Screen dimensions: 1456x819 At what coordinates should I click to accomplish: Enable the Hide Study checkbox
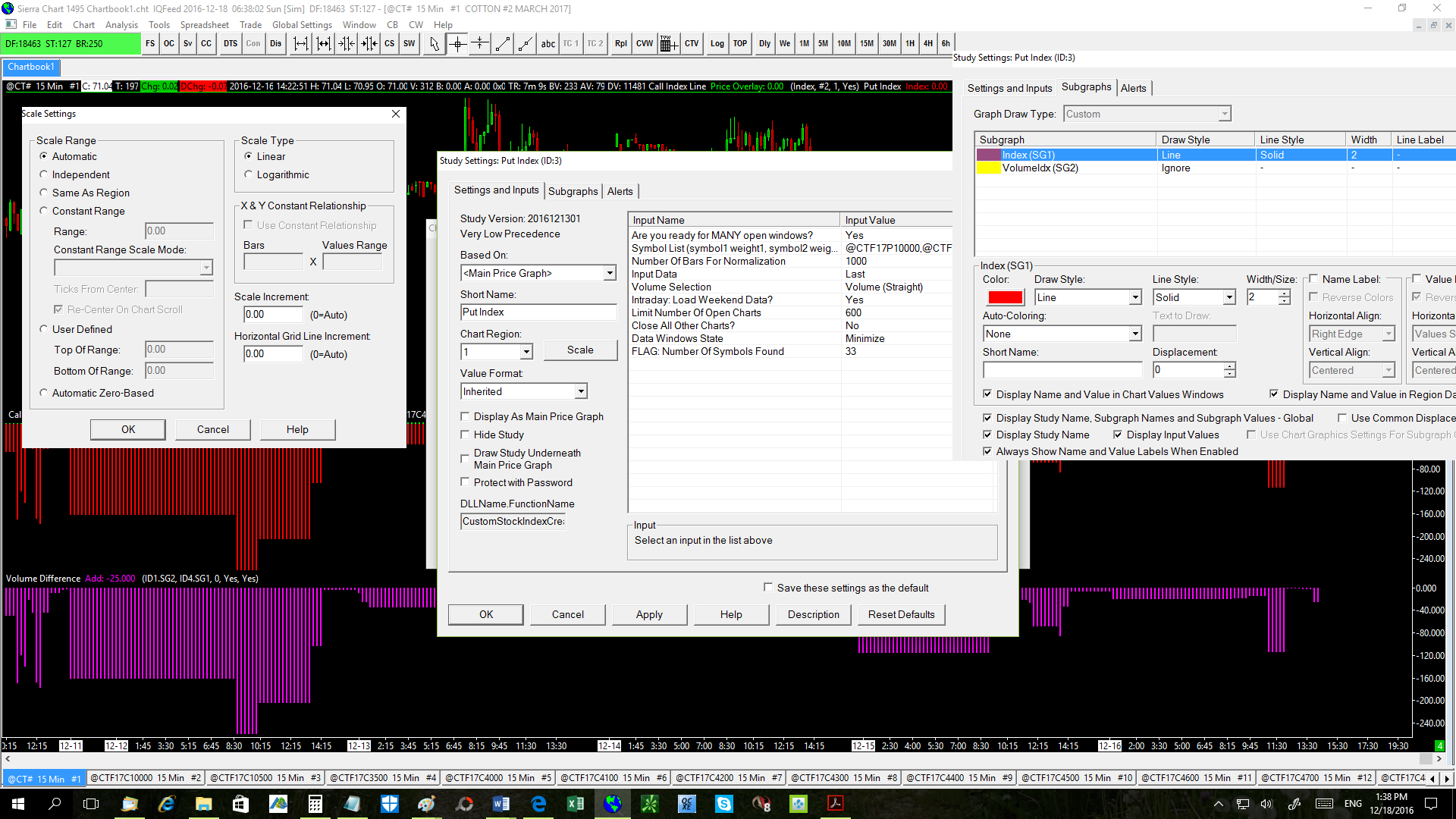click(x=465, y=435)
